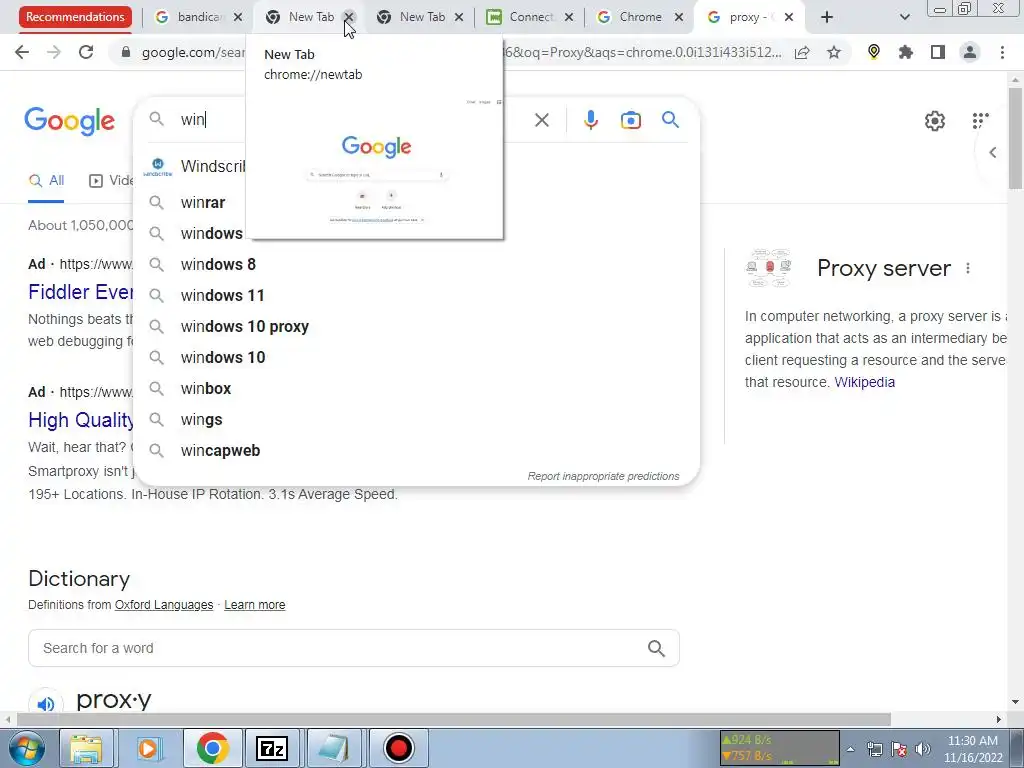1024x768 pixels.
Task: Choose the winbox suggestion
Action: pos(416,389)
